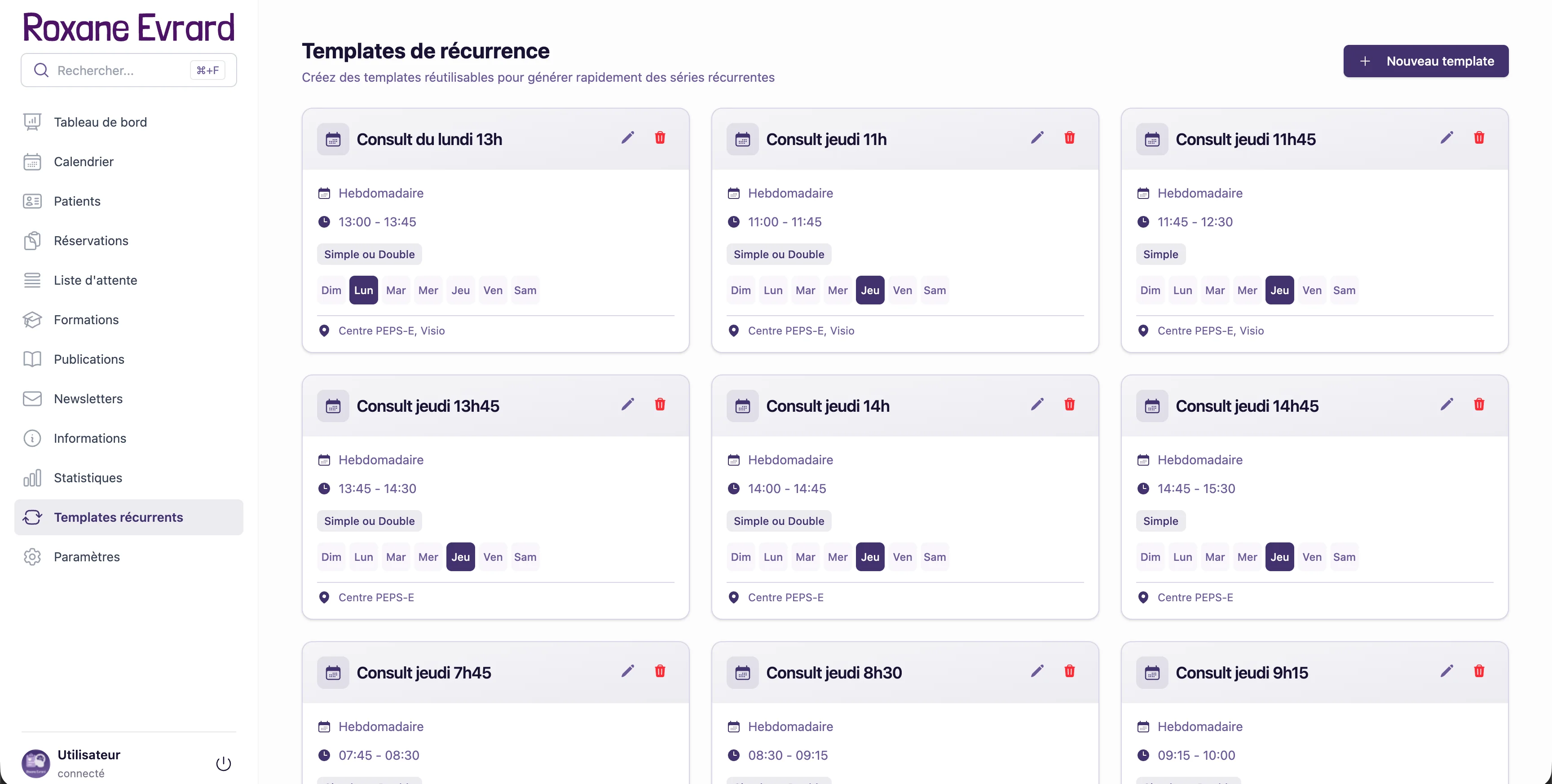Delete the Consult jeudi 14h45 template

pyautogui.click(x=1478, y=405)
